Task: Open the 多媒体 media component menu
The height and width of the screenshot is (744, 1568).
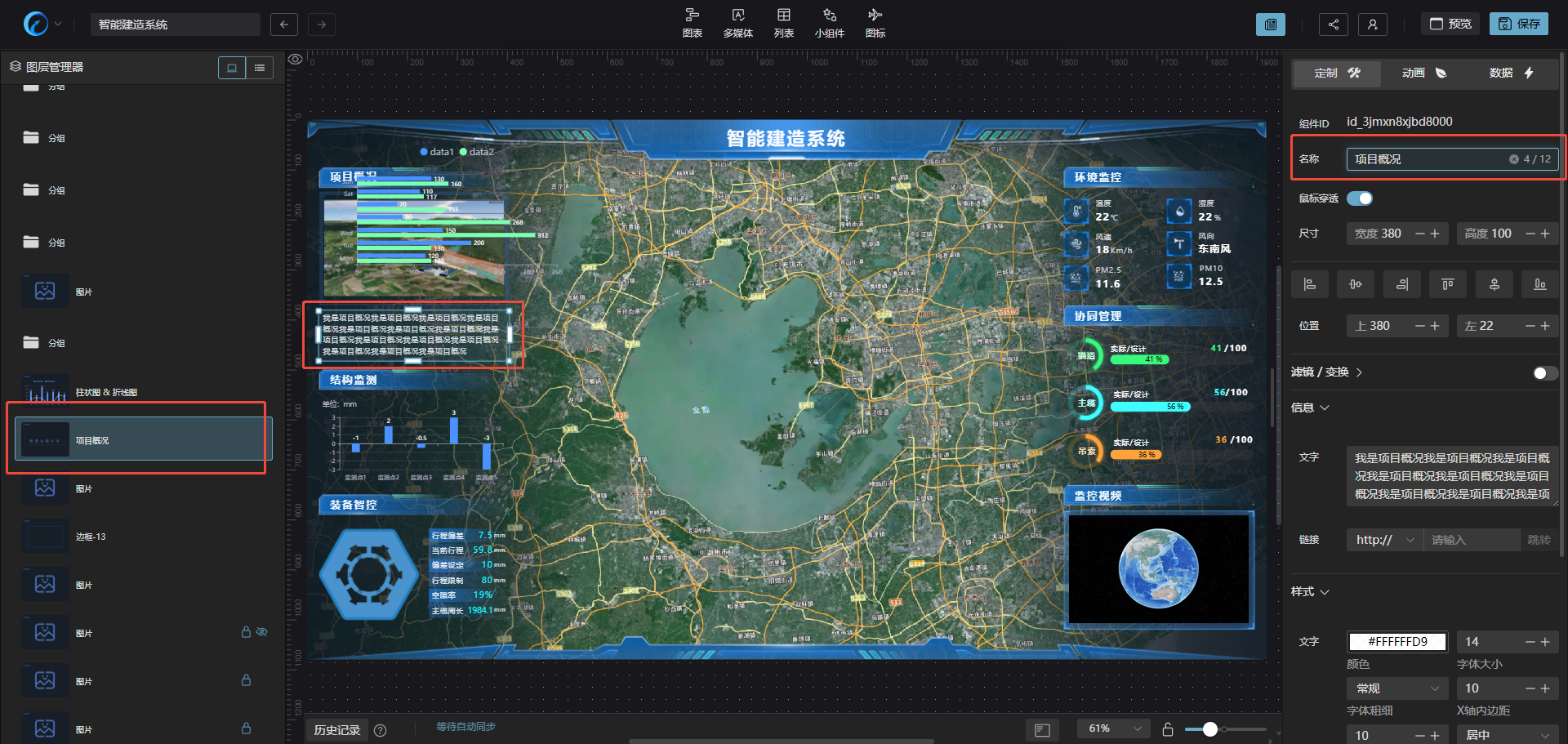Action: coord(737,23)
